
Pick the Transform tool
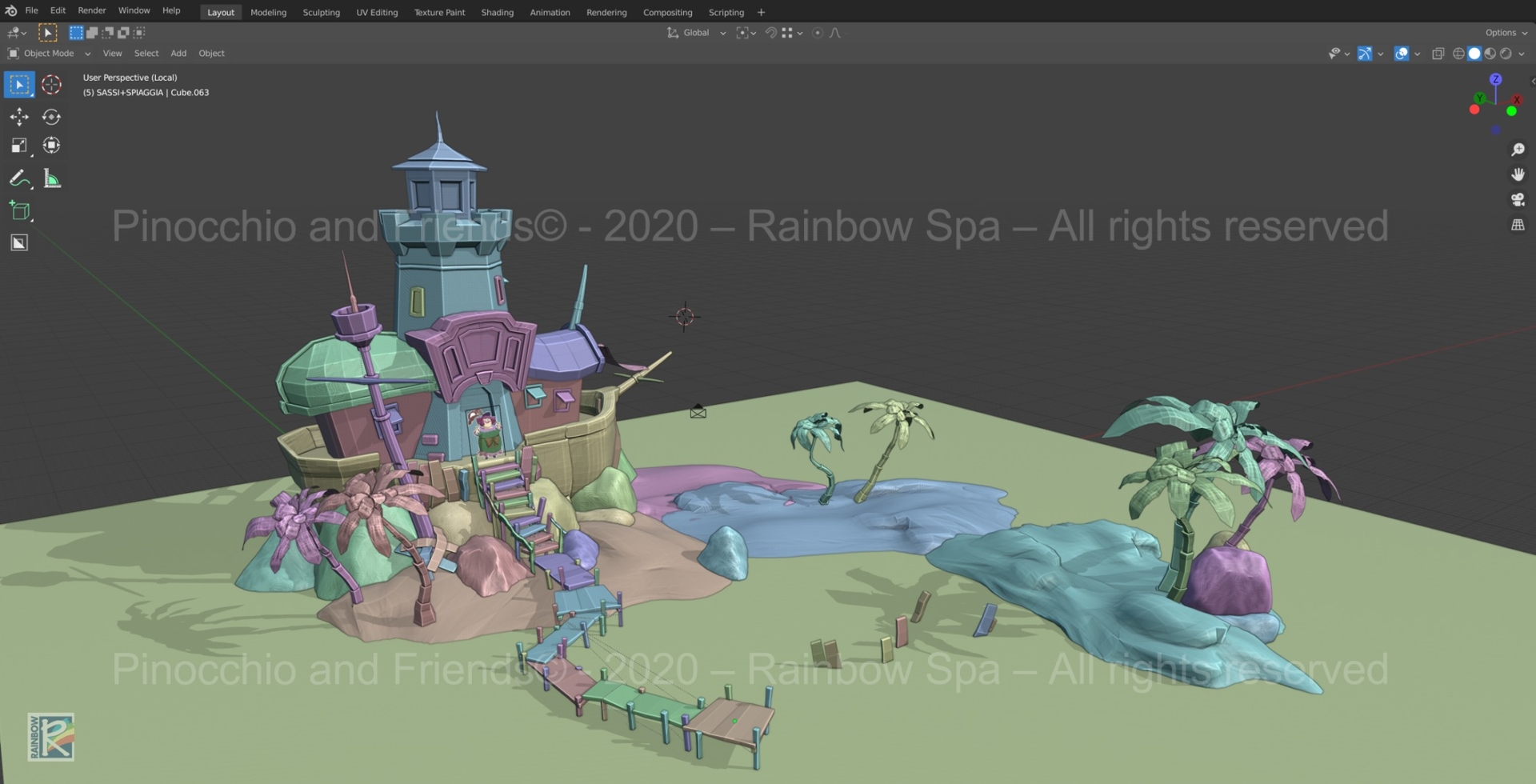pyautogui.click(x=51, y=146)
